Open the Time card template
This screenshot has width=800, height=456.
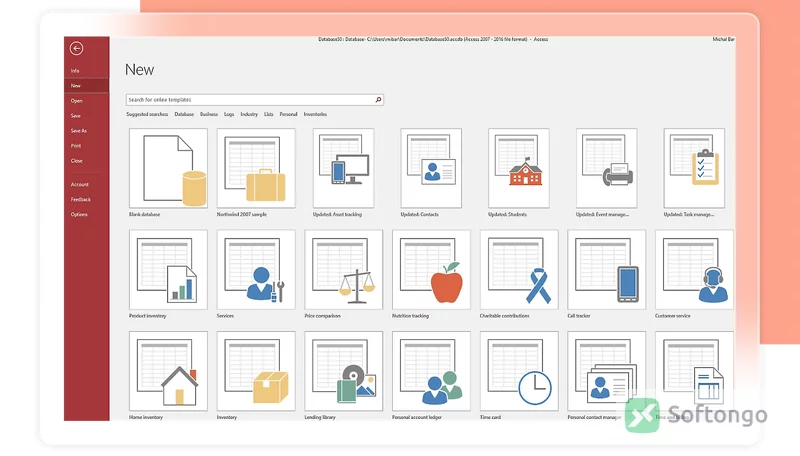519,371
